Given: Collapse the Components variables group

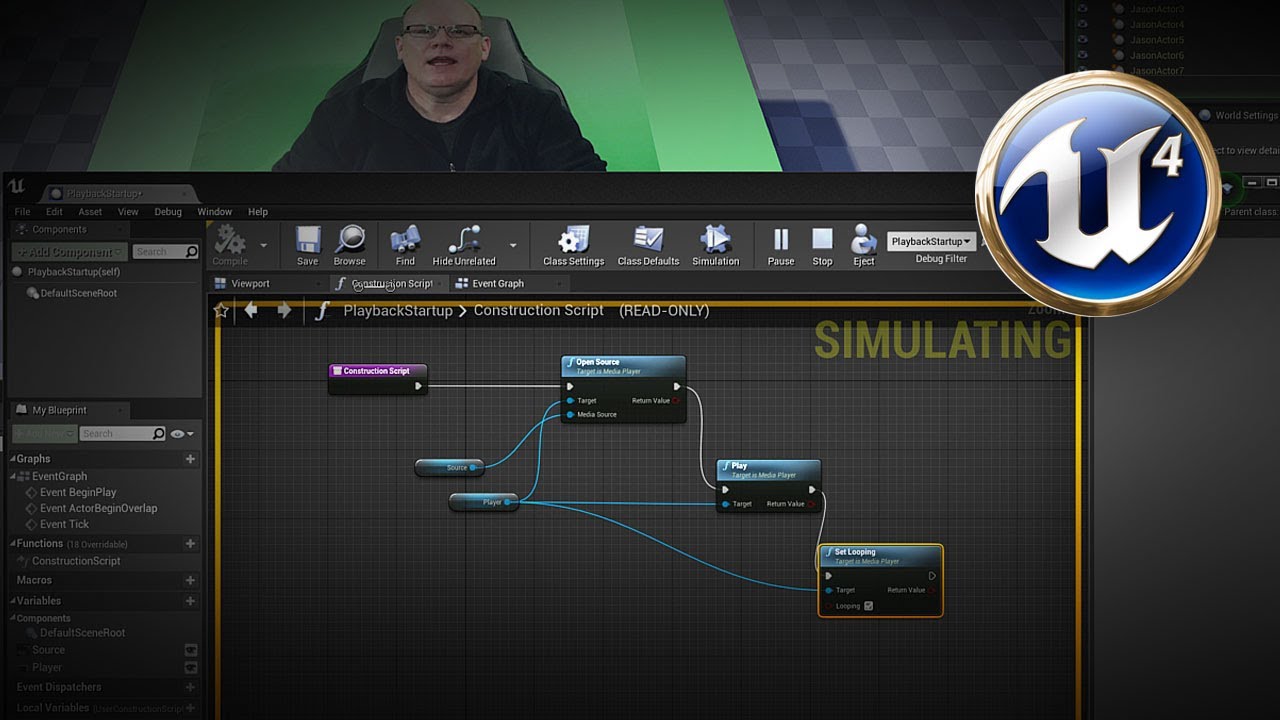Looking at the screenshot, I should (x=13, y=619).
